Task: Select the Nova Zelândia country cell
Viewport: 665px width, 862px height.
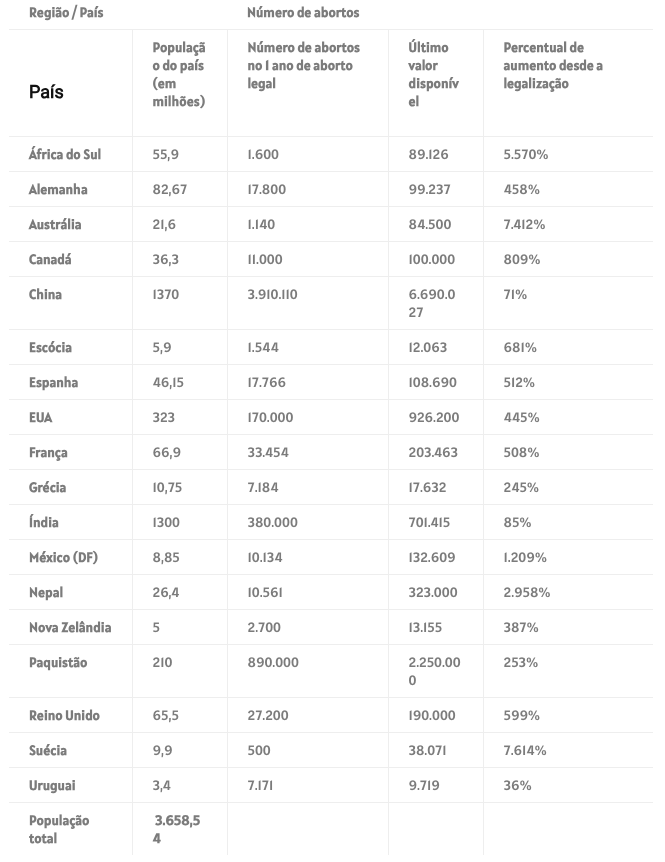Action: (70, 627)
